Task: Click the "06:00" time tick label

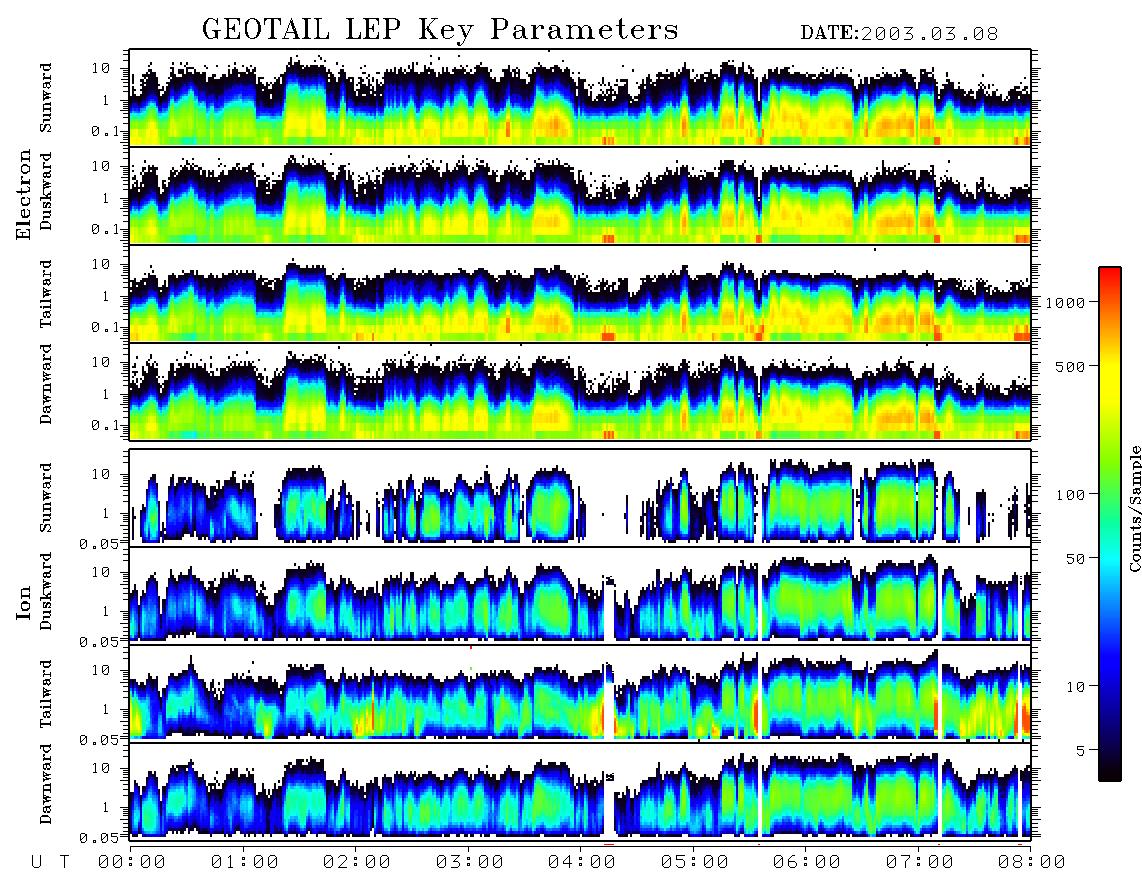Action: [x=807, y=862]
